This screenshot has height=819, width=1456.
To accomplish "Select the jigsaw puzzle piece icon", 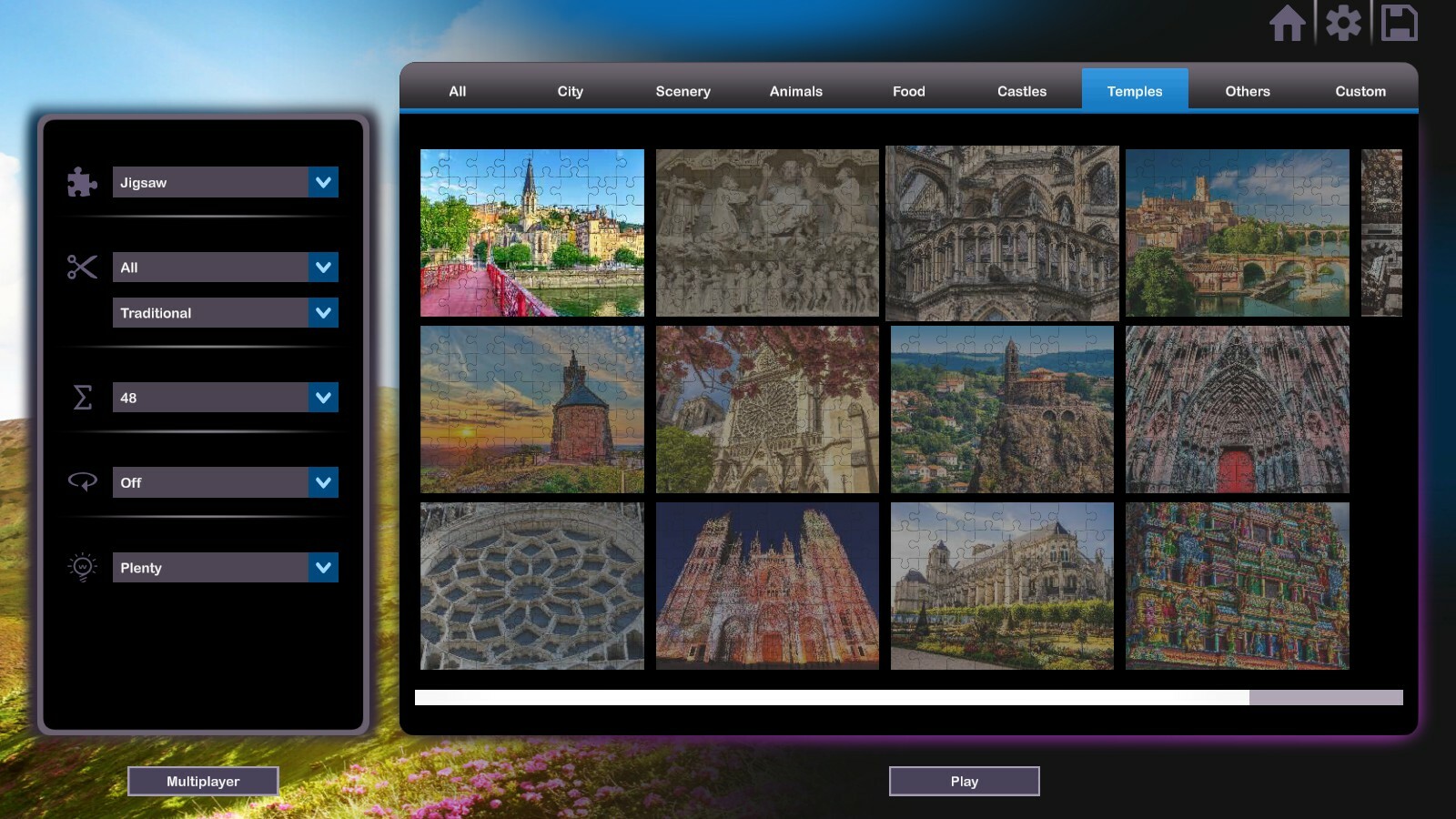I will 81,182.
